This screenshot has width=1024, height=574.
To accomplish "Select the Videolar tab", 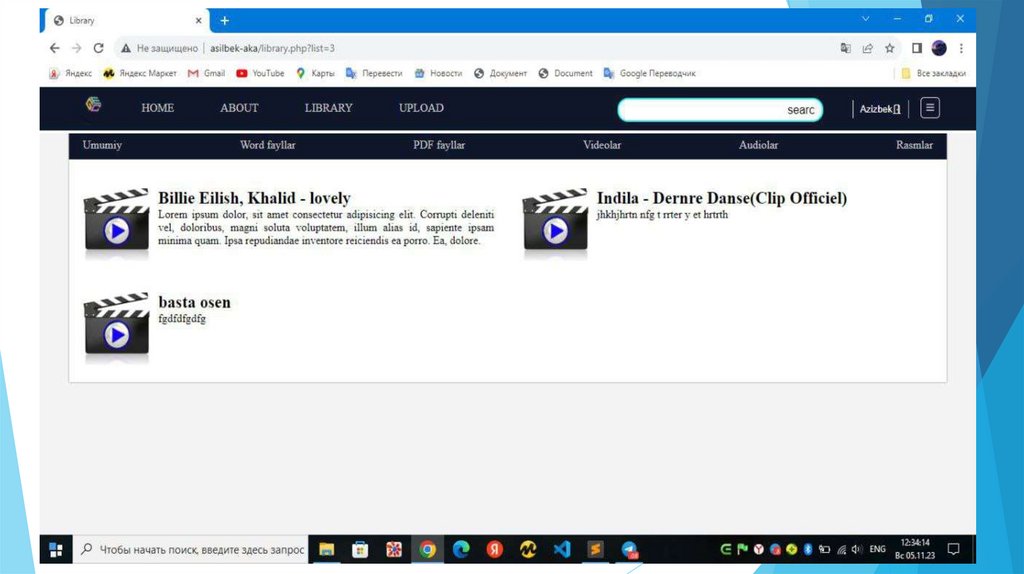I will pos(602,145).
